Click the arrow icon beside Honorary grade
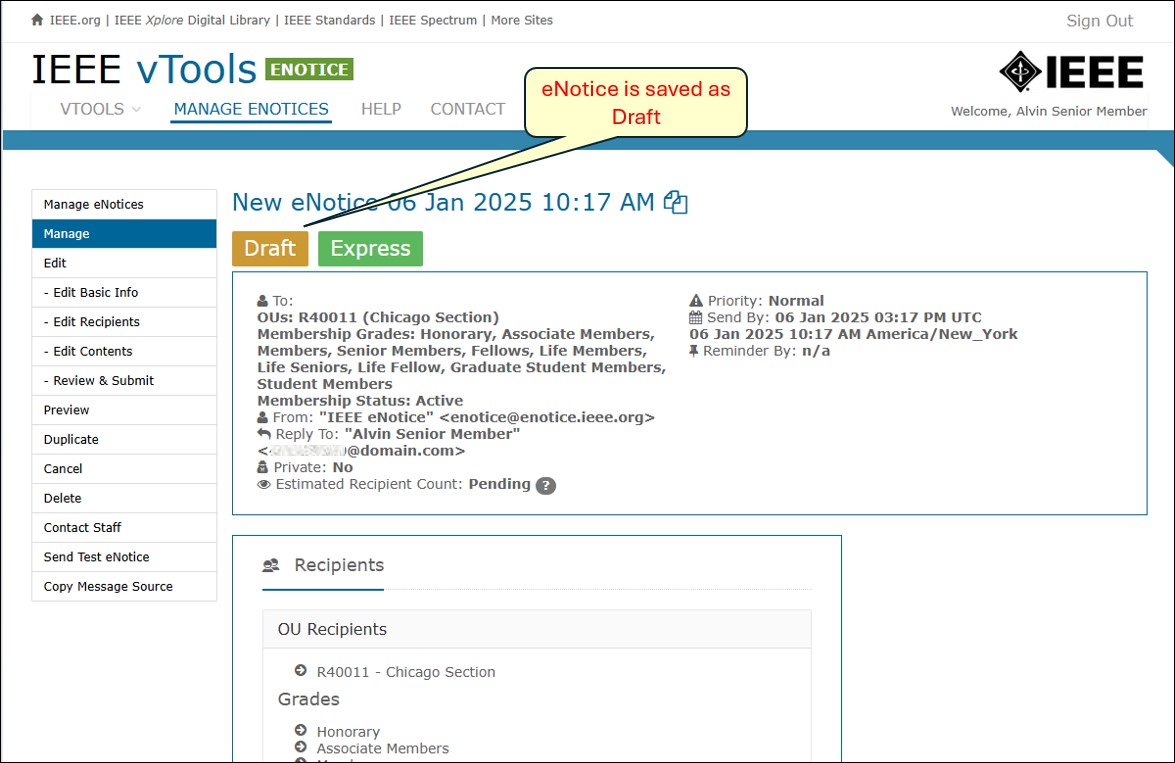This screenshot has width=1175, height=763. pyautogui.click(x=300, y=730)
